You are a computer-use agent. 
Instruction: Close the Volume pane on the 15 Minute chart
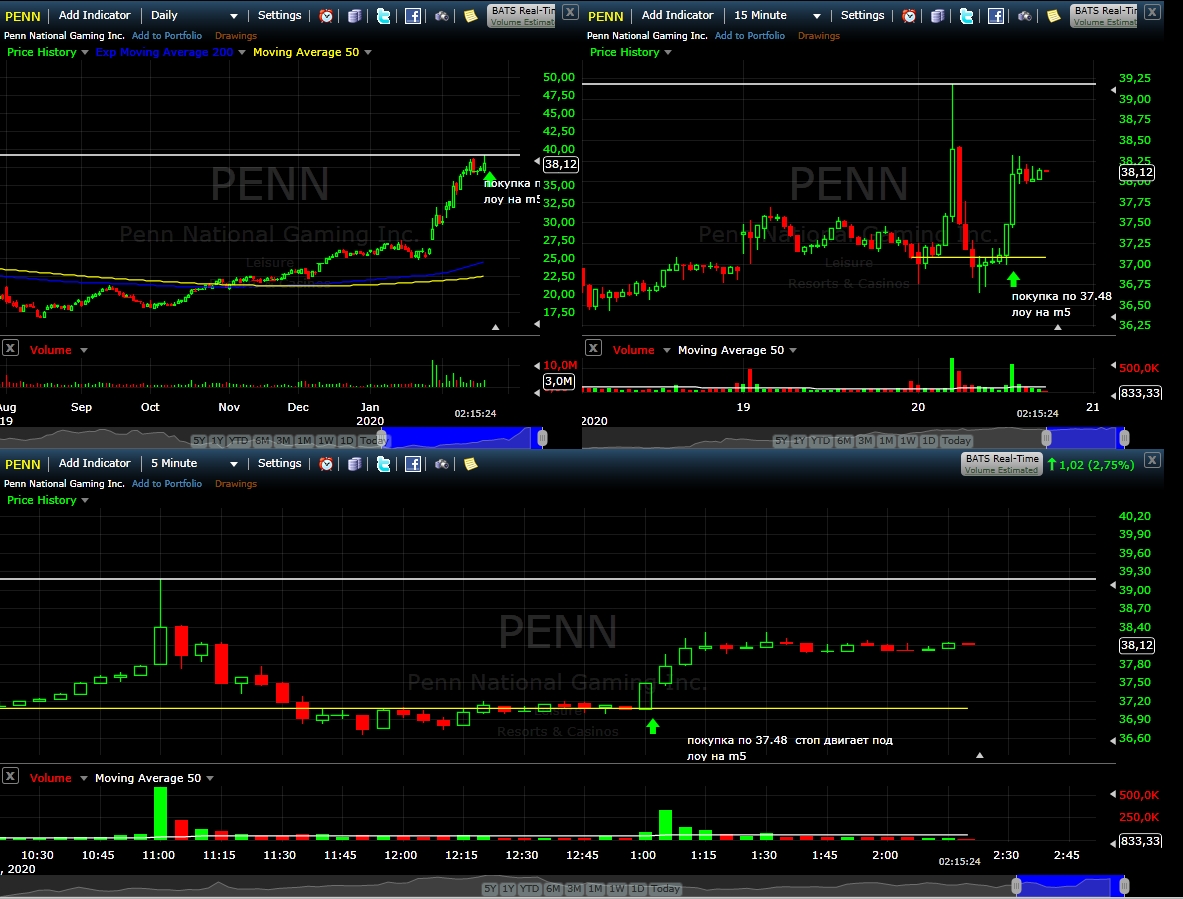594,348
